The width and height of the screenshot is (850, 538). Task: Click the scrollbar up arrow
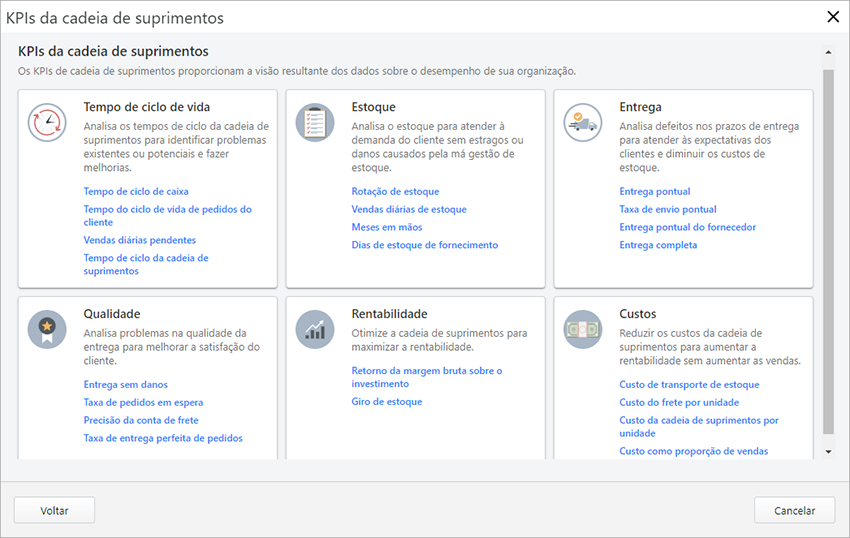(x=827, y=51)
